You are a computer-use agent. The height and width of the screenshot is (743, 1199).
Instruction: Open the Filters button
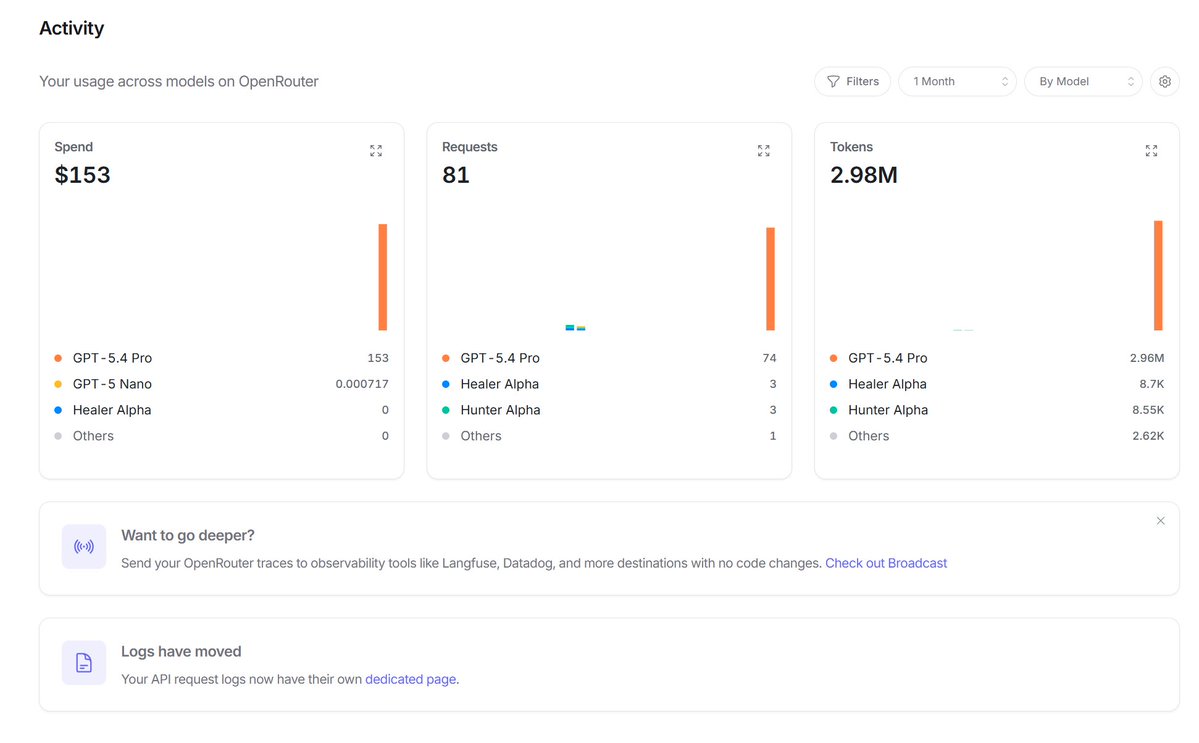852,82
